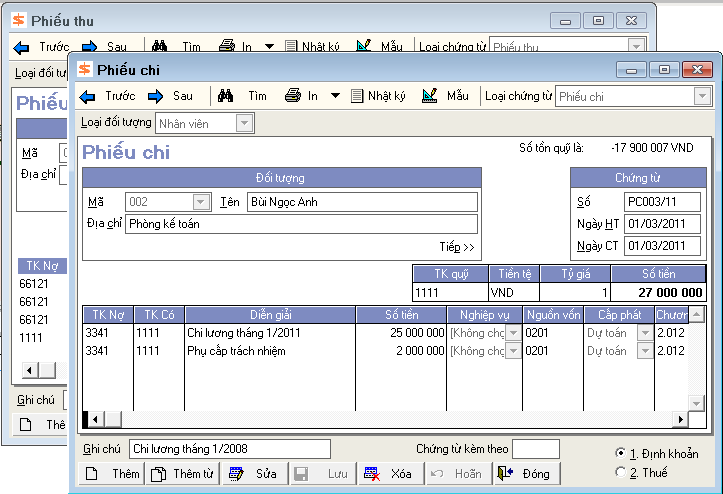Click the Ngày CT date field
723x494 pixels.
point(662,246)
